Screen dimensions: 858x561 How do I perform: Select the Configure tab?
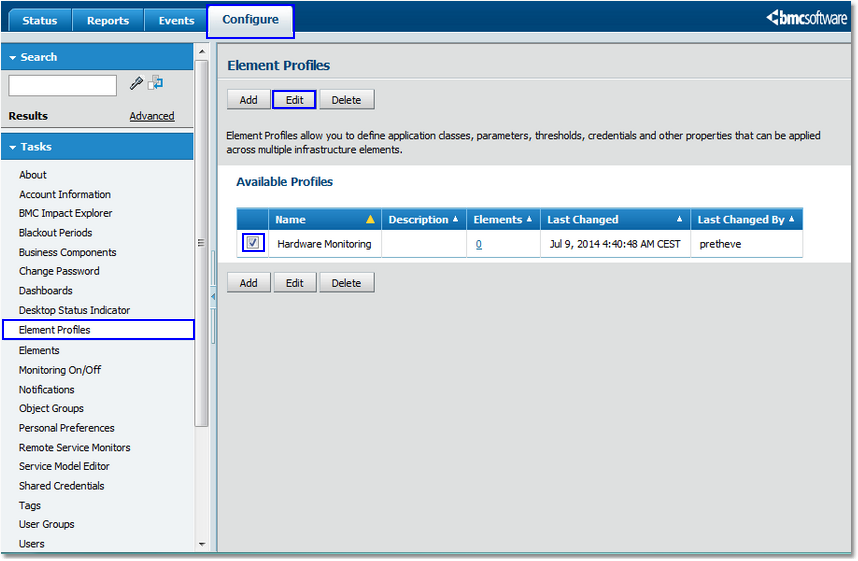coord(250,20)
